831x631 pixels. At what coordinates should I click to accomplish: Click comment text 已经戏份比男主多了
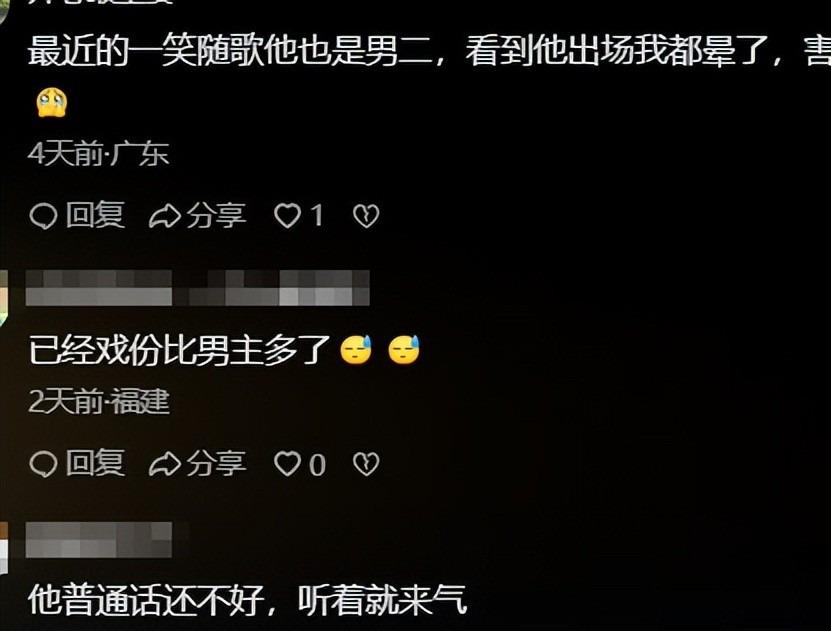(179, 350)
